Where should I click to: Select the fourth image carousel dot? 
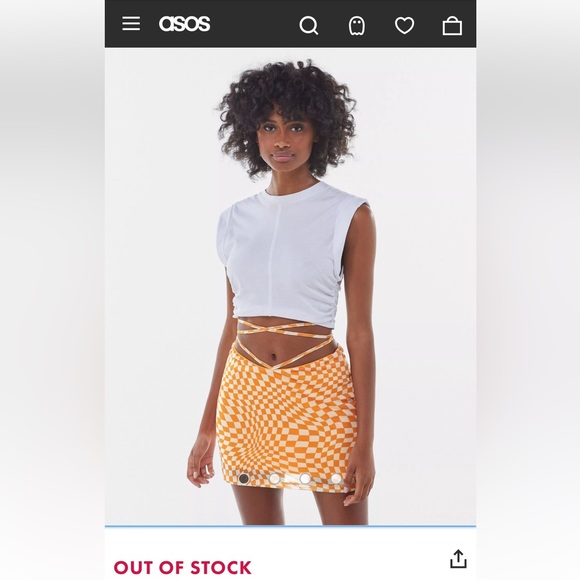tap(336, 479)
